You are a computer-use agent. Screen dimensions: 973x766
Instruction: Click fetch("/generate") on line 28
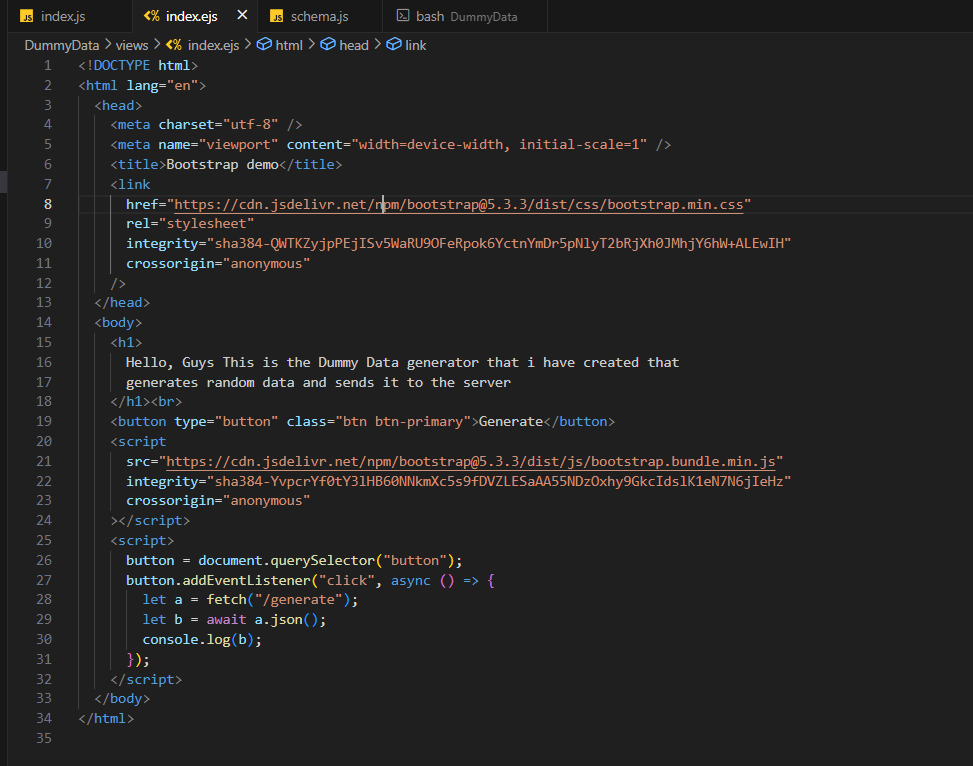pyautogui.click(x=278, y=600)
